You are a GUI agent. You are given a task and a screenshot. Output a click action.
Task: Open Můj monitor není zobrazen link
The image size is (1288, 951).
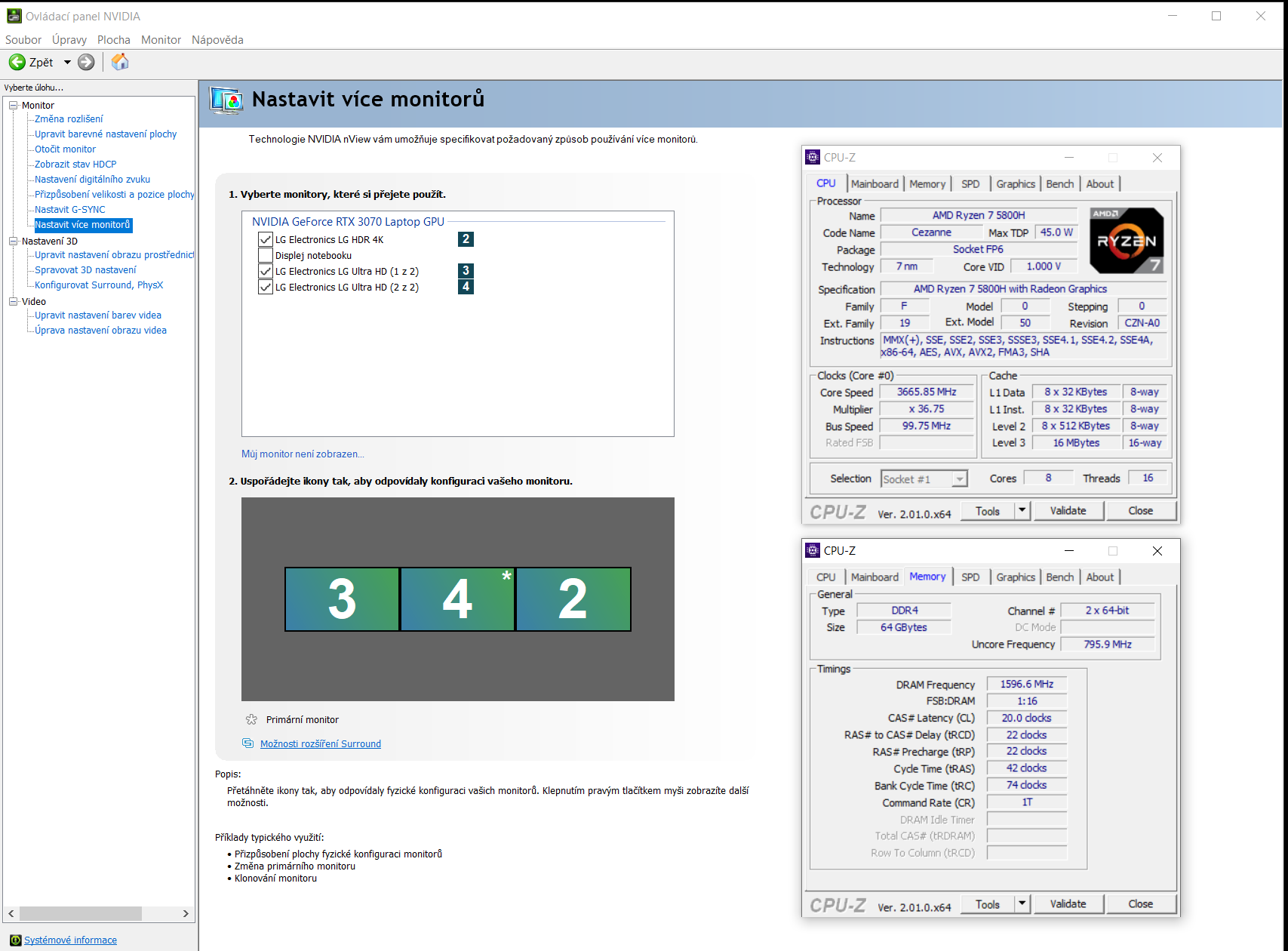pyautogui.click(x=303, y=454)
